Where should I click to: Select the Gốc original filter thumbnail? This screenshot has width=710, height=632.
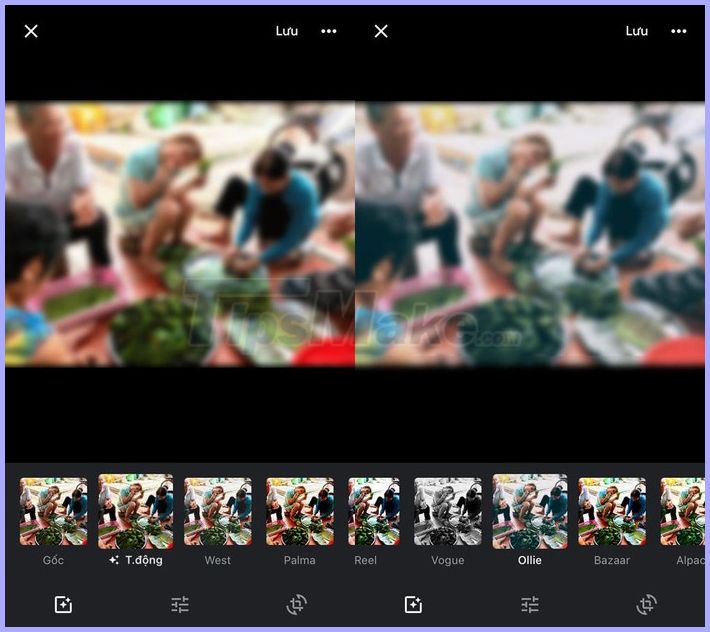[x=53, y=512]
